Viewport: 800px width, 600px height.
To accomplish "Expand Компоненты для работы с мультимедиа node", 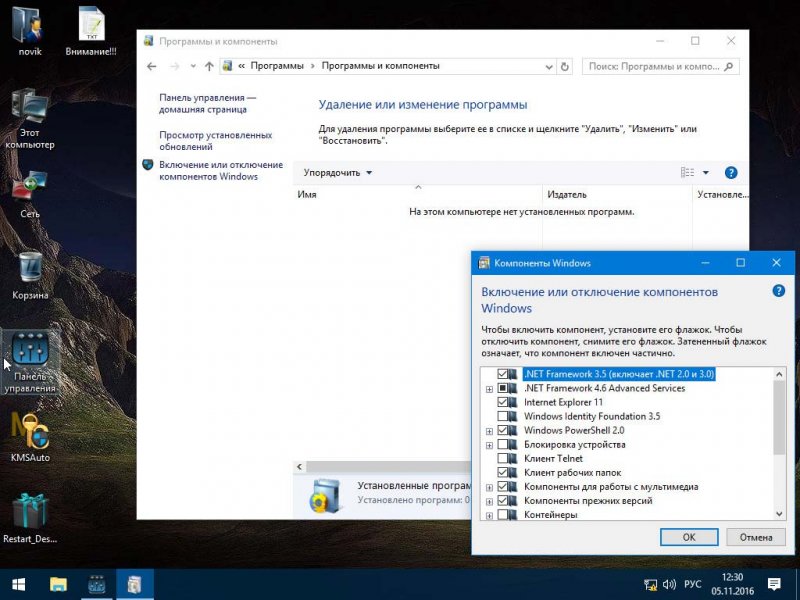I will pos(489,487).
